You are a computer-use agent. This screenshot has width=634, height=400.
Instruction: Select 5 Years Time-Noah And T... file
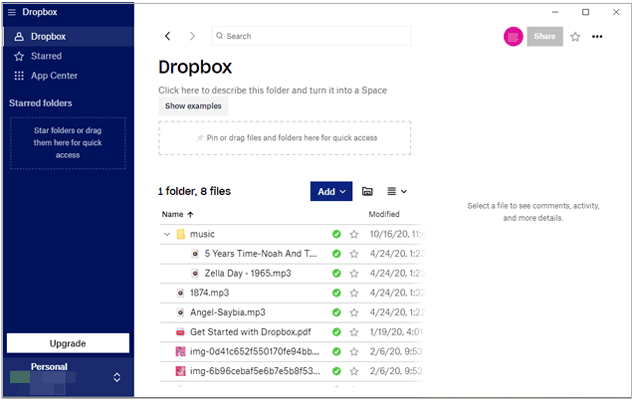[x=291, y=254]
